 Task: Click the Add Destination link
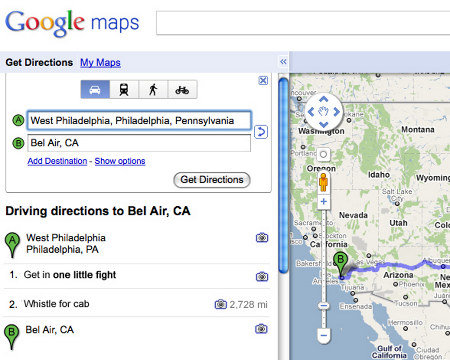(x=57, y=161)
